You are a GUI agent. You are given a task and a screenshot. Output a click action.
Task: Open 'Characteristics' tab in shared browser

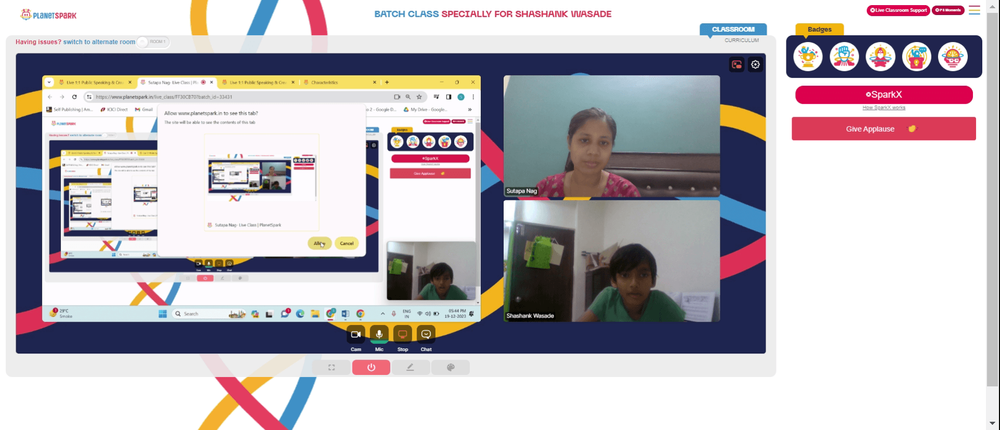coord(339,82)
